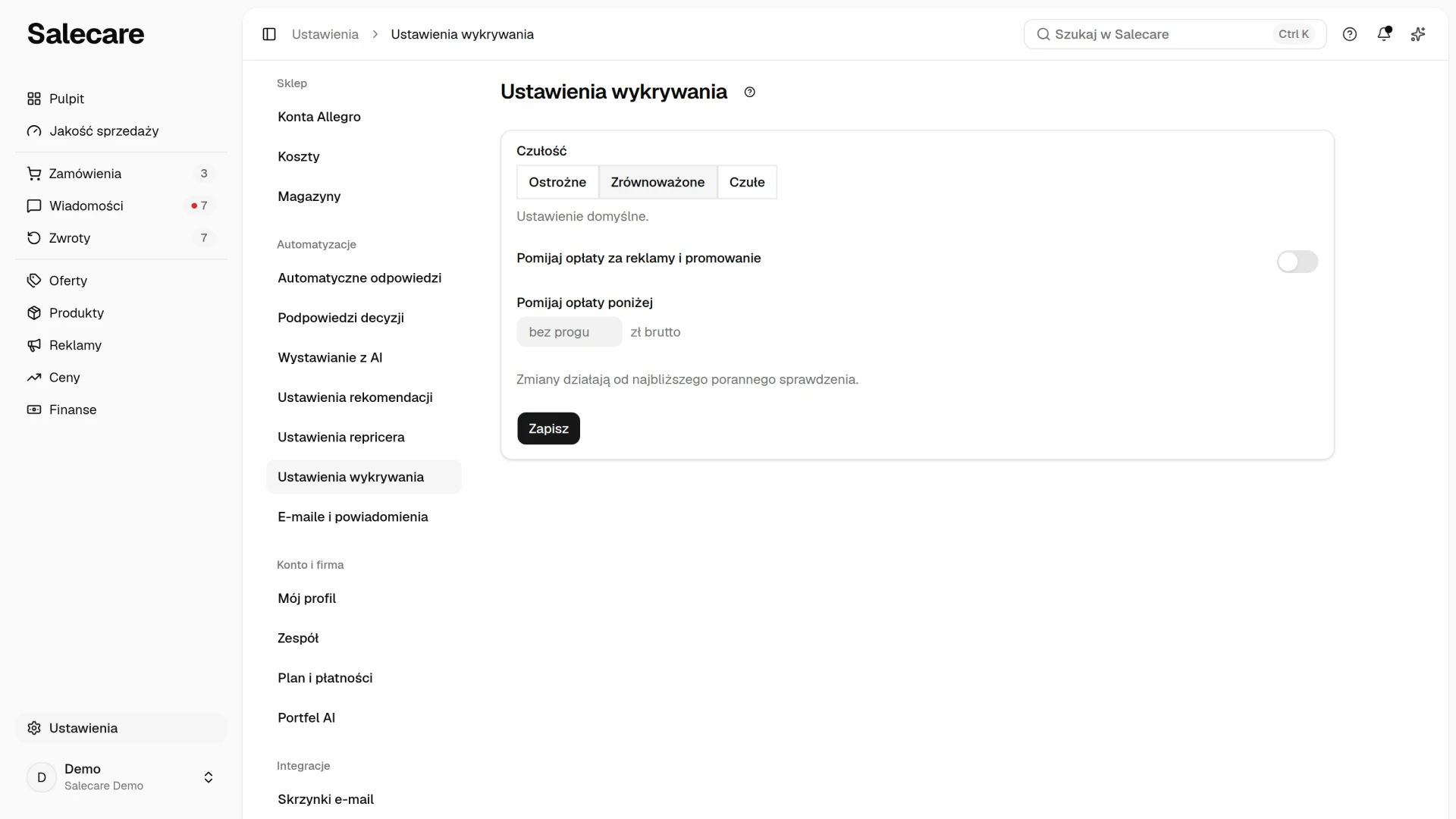
Task: Open the help circle icon in top bar
Action: pyautogui.click(x=1350, y=34)
